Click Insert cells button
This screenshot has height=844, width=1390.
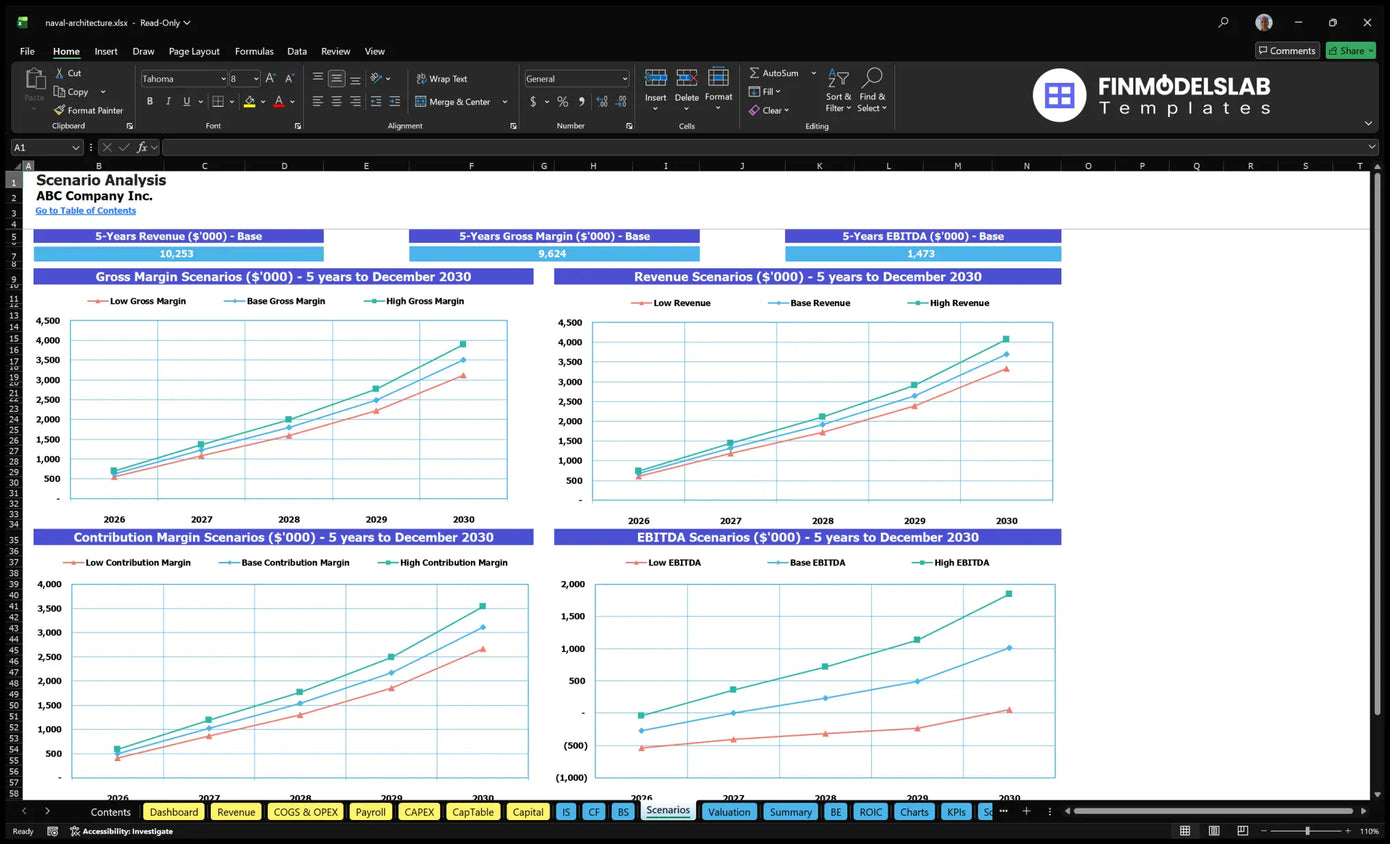click(655, 88)
